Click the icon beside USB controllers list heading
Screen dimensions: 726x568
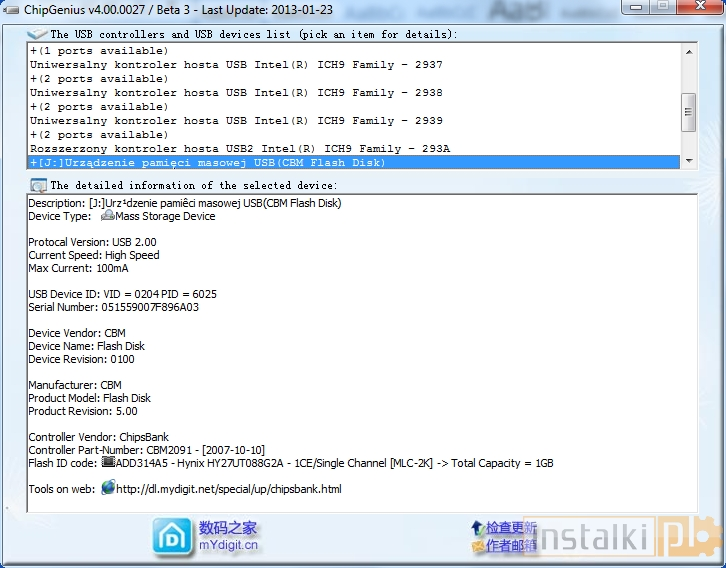click(x=38, y=34)
